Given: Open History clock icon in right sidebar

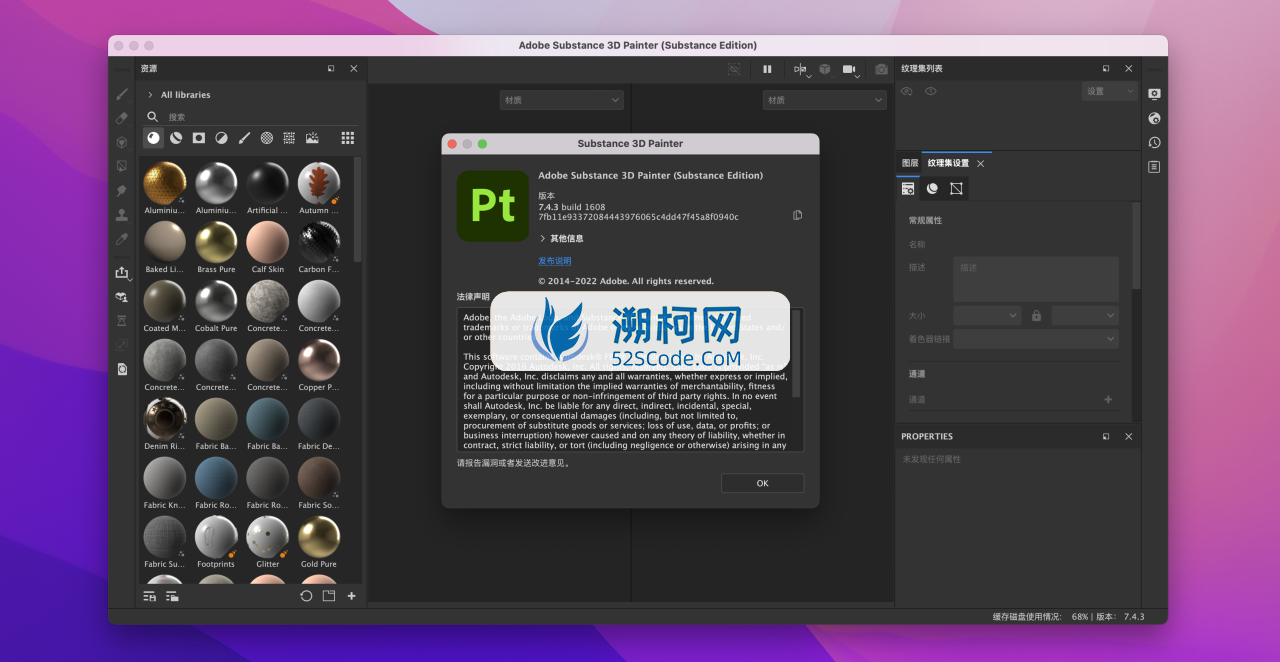Looking at the screenshot, I should (x=1154, y=142).
